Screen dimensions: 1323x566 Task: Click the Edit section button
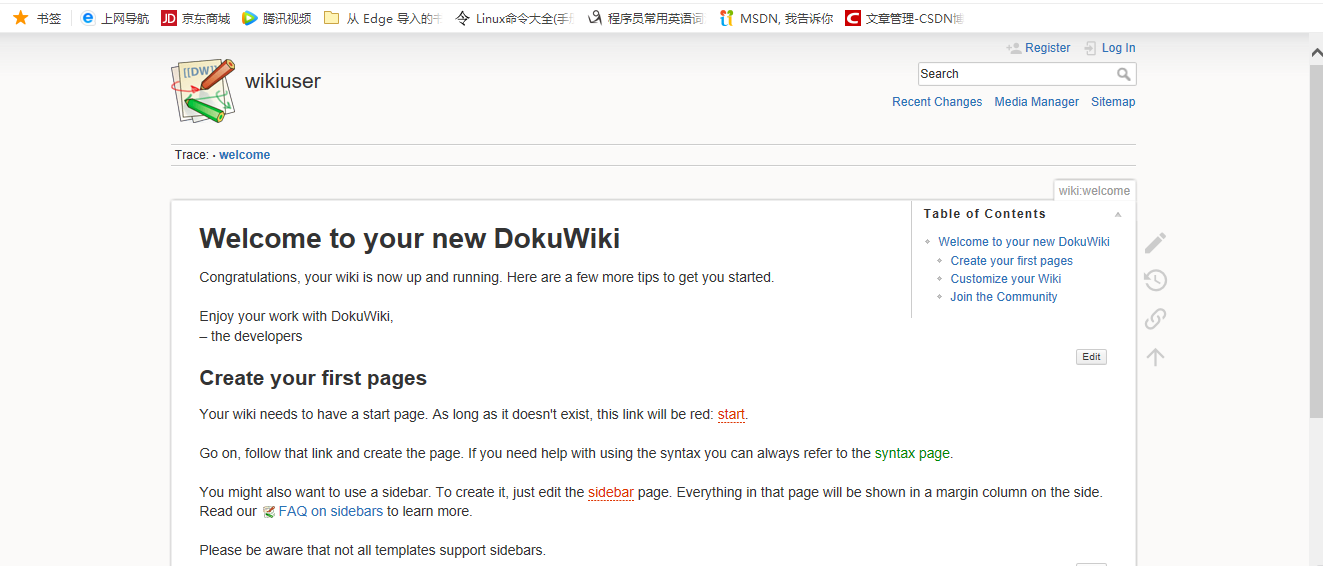tap(1091, 357)
